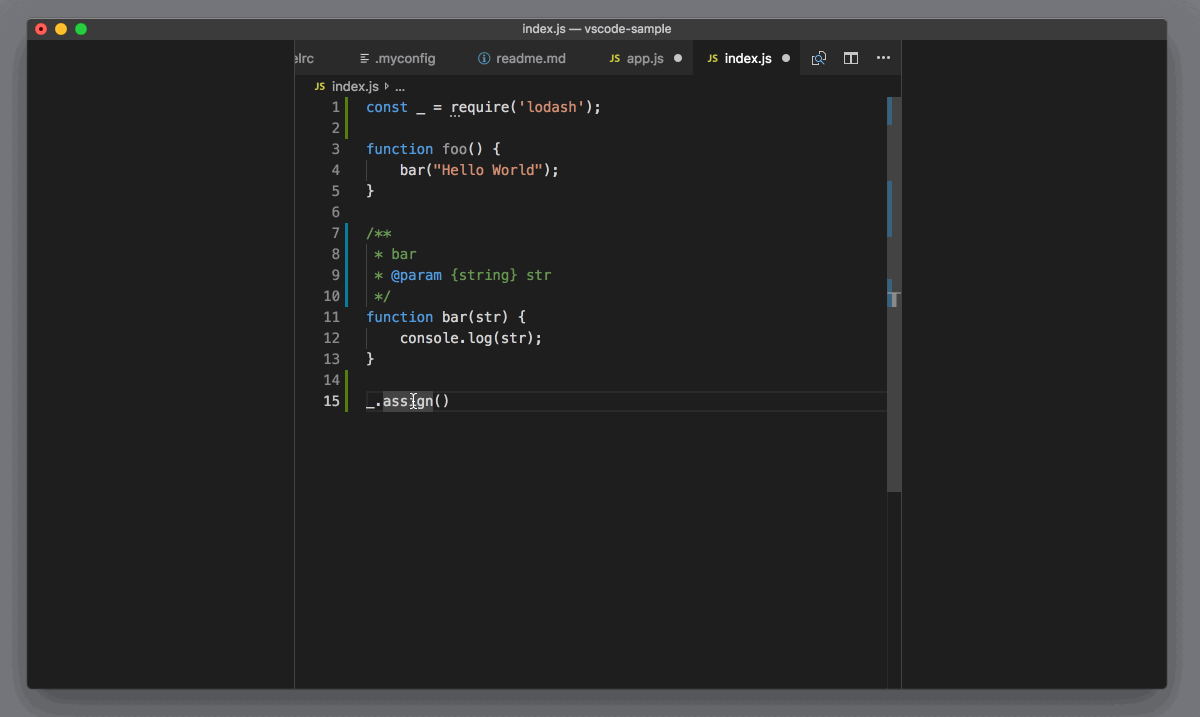Split the editor with the layout icon
Image resolution: width=1200 pixels, height=717 pixels.
pos(851,58)
